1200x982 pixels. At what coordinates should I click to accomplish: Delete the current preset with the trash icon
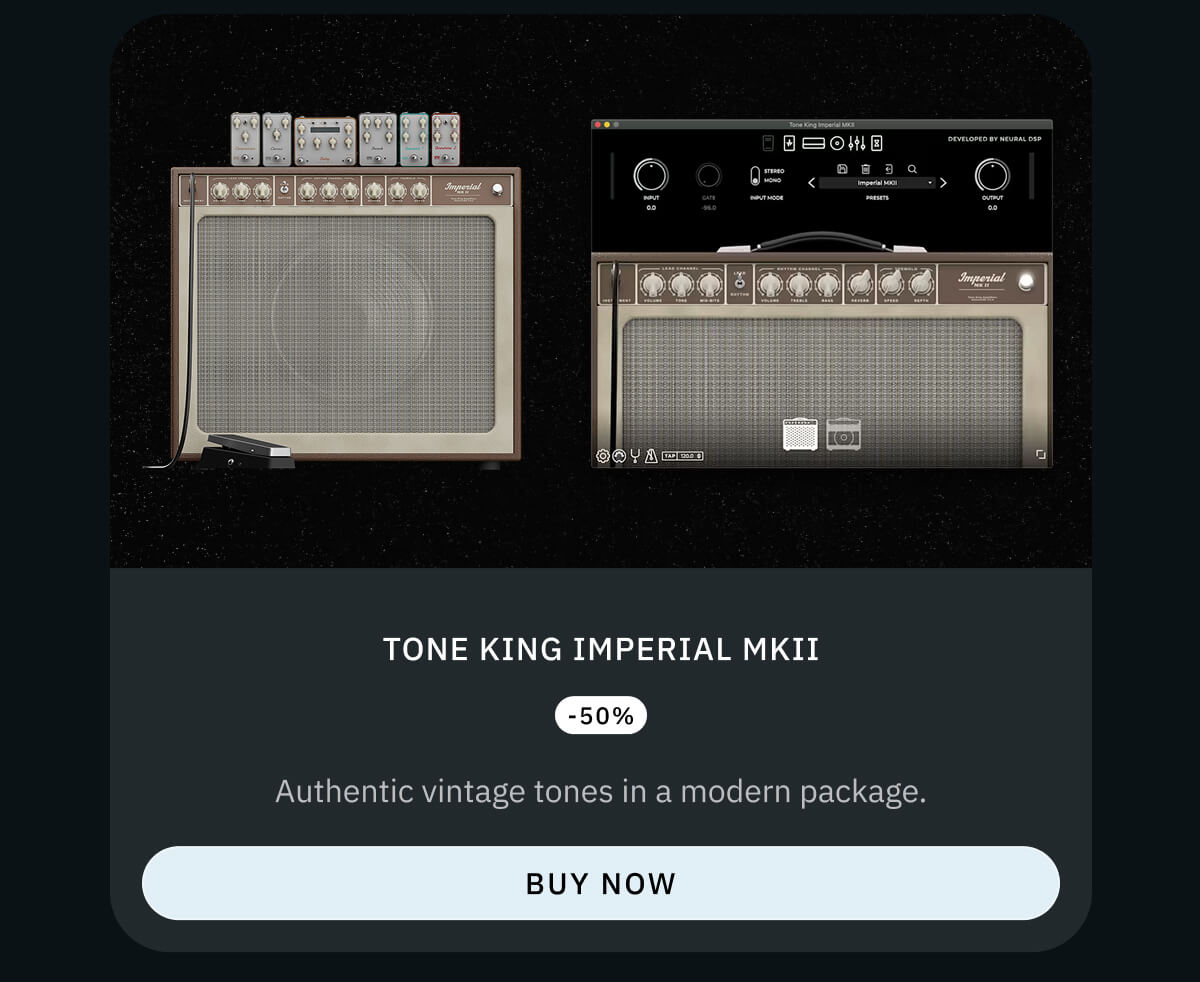pyautogui.click(x=866, y=169)
